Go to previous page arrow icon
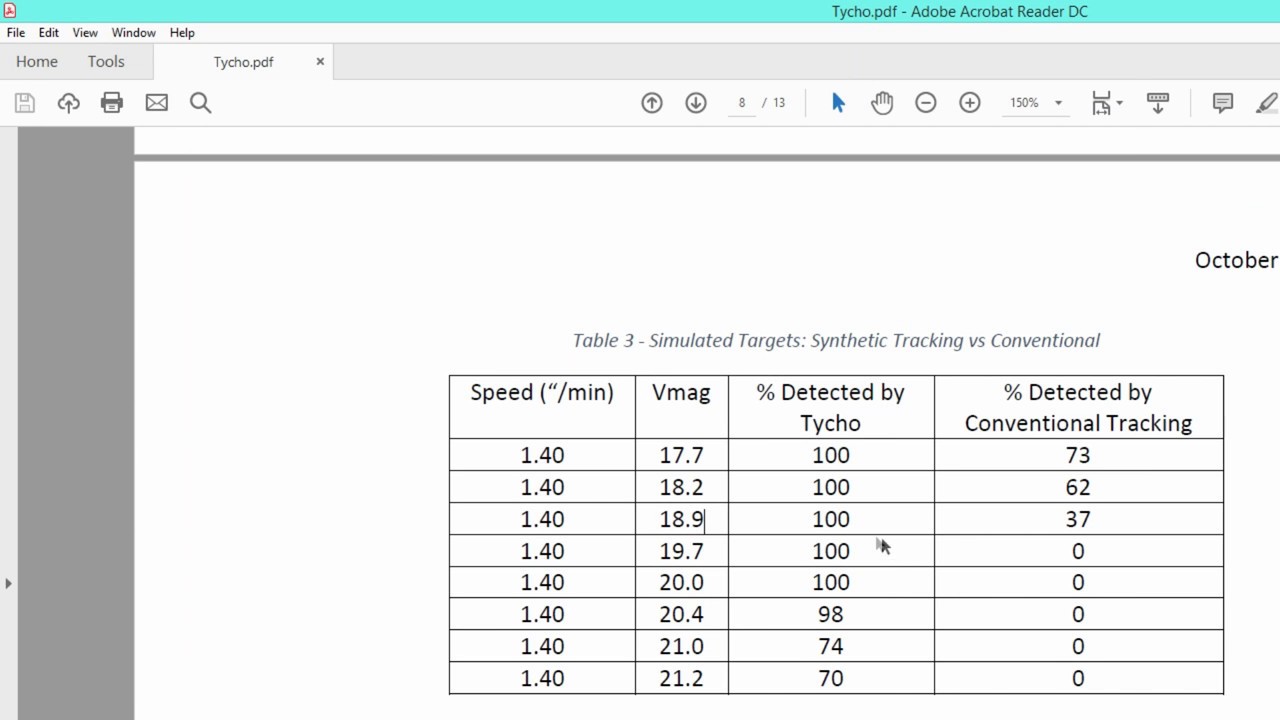The image size is (1280, 720). [652, 102]
